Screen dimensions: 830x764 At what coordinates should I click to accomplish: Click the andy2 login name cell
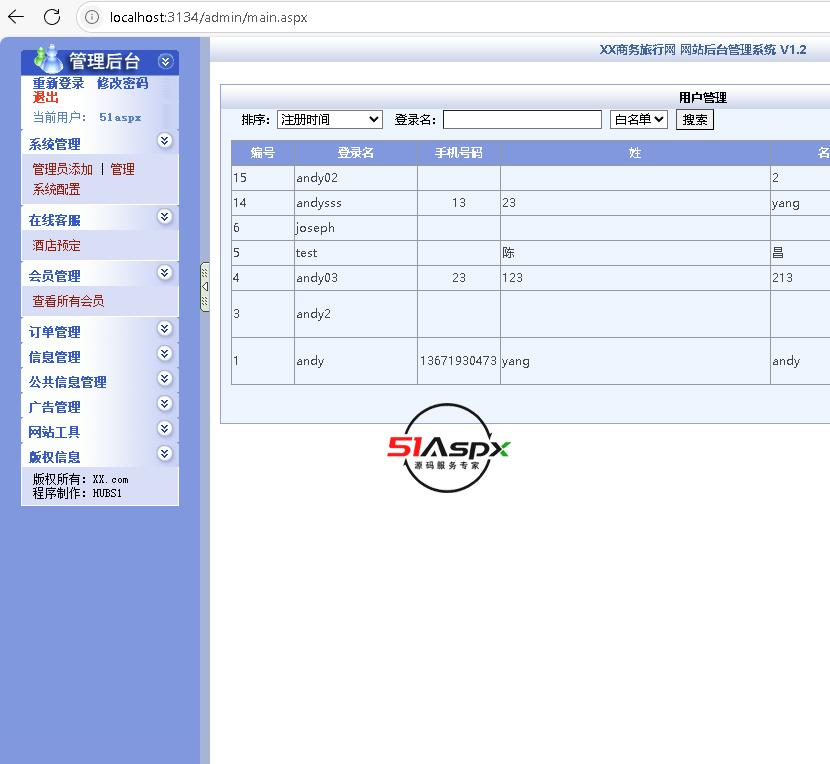[356, 313]
